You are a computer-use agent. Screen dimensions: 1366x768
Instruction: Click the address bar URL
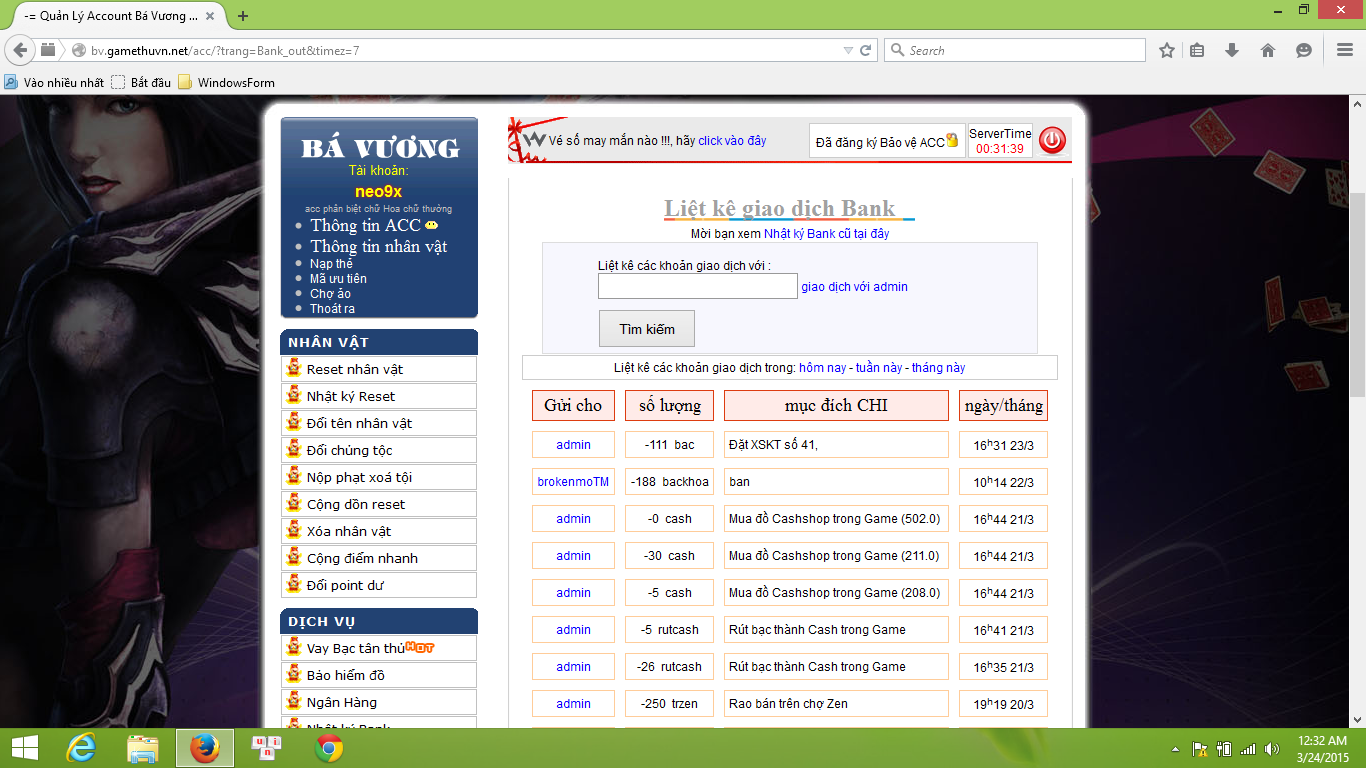(225, 50)
